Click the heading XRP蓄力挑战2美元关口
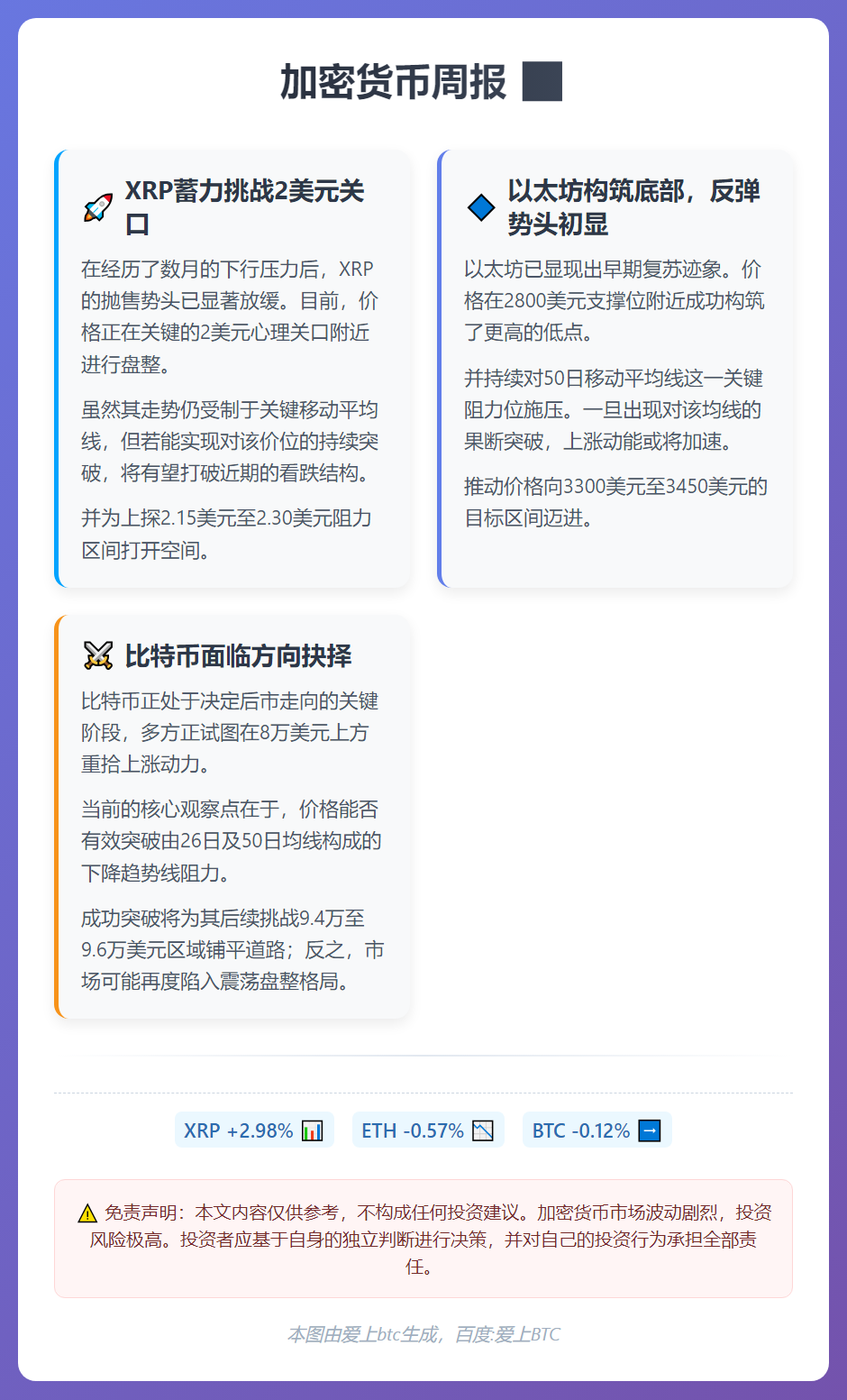Screen dimensions: 847x1400 click(x=244, y=207)
